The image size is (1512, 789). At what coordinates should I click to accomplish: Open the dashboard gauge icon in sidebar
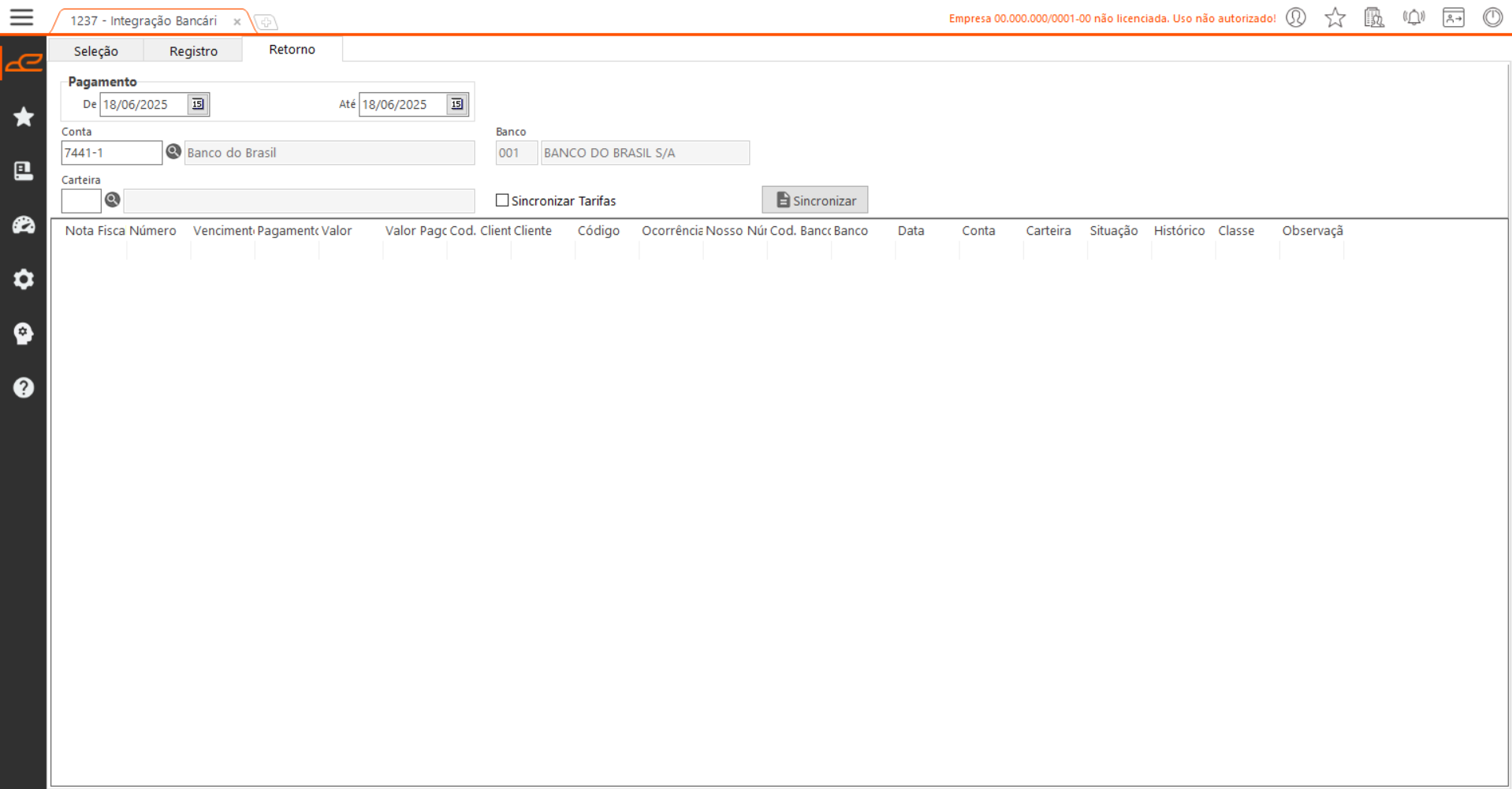click(24, 225)
